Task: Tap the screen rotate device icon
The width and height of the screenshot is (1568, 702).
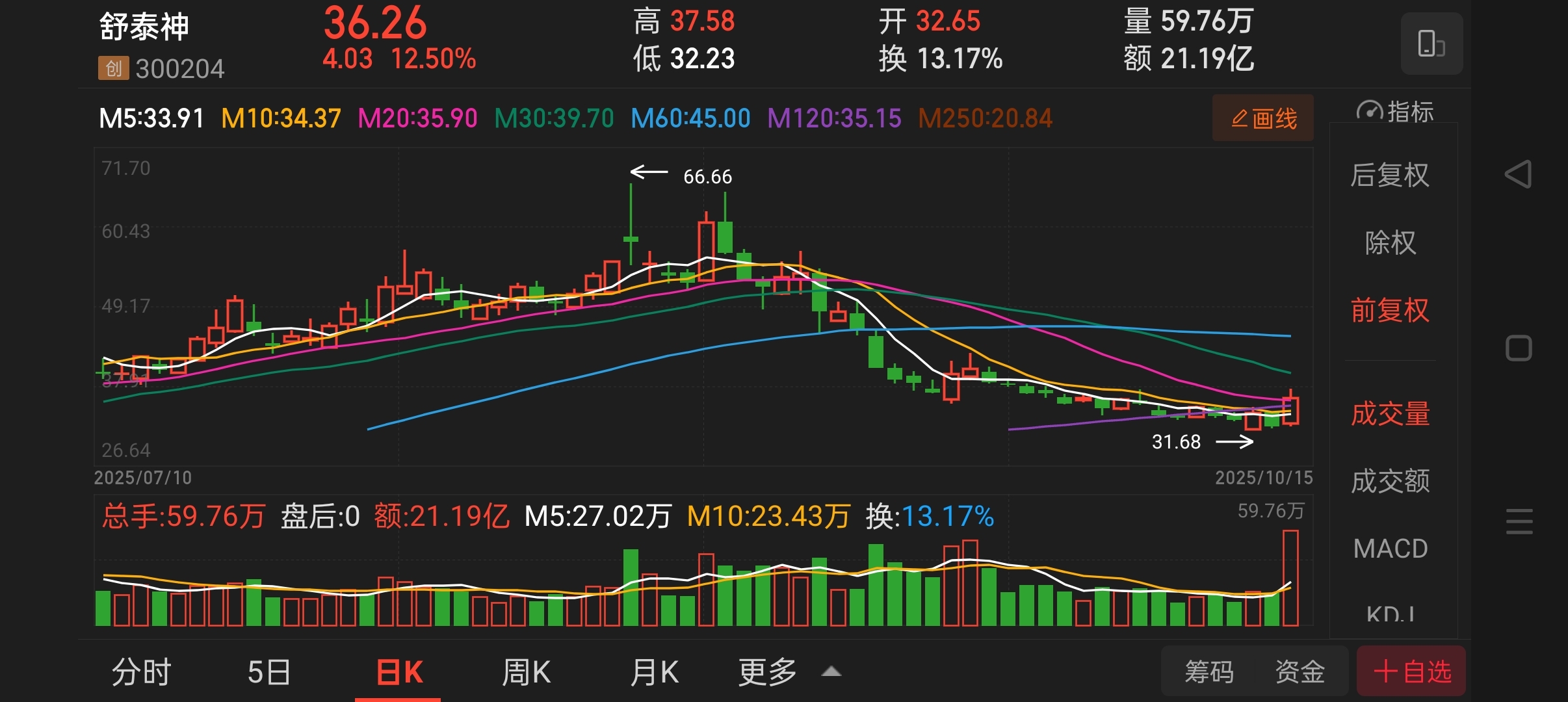Action: [1431, 44]
